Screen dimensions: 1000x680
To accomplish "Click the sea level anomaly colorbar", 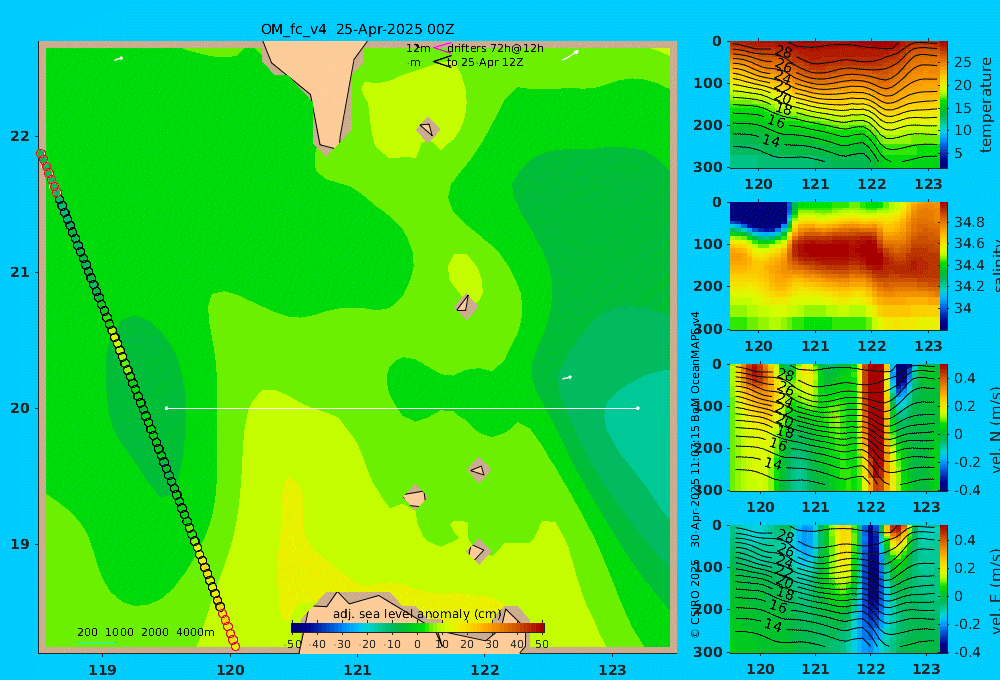I will 418,628.
